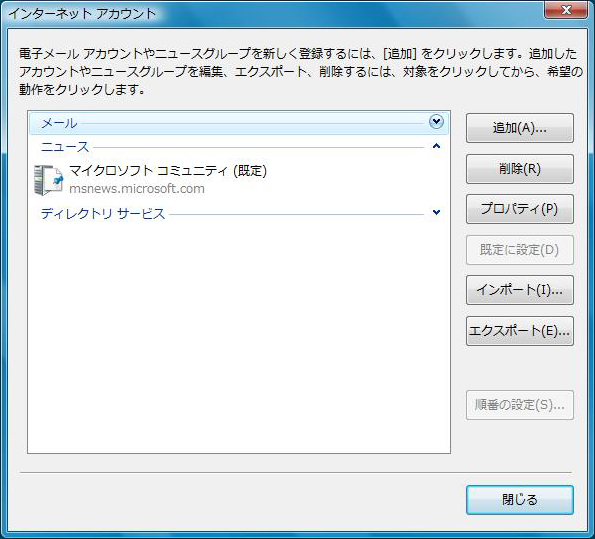
Task: Click the エクスポート(E)... button
Action: 519,331
